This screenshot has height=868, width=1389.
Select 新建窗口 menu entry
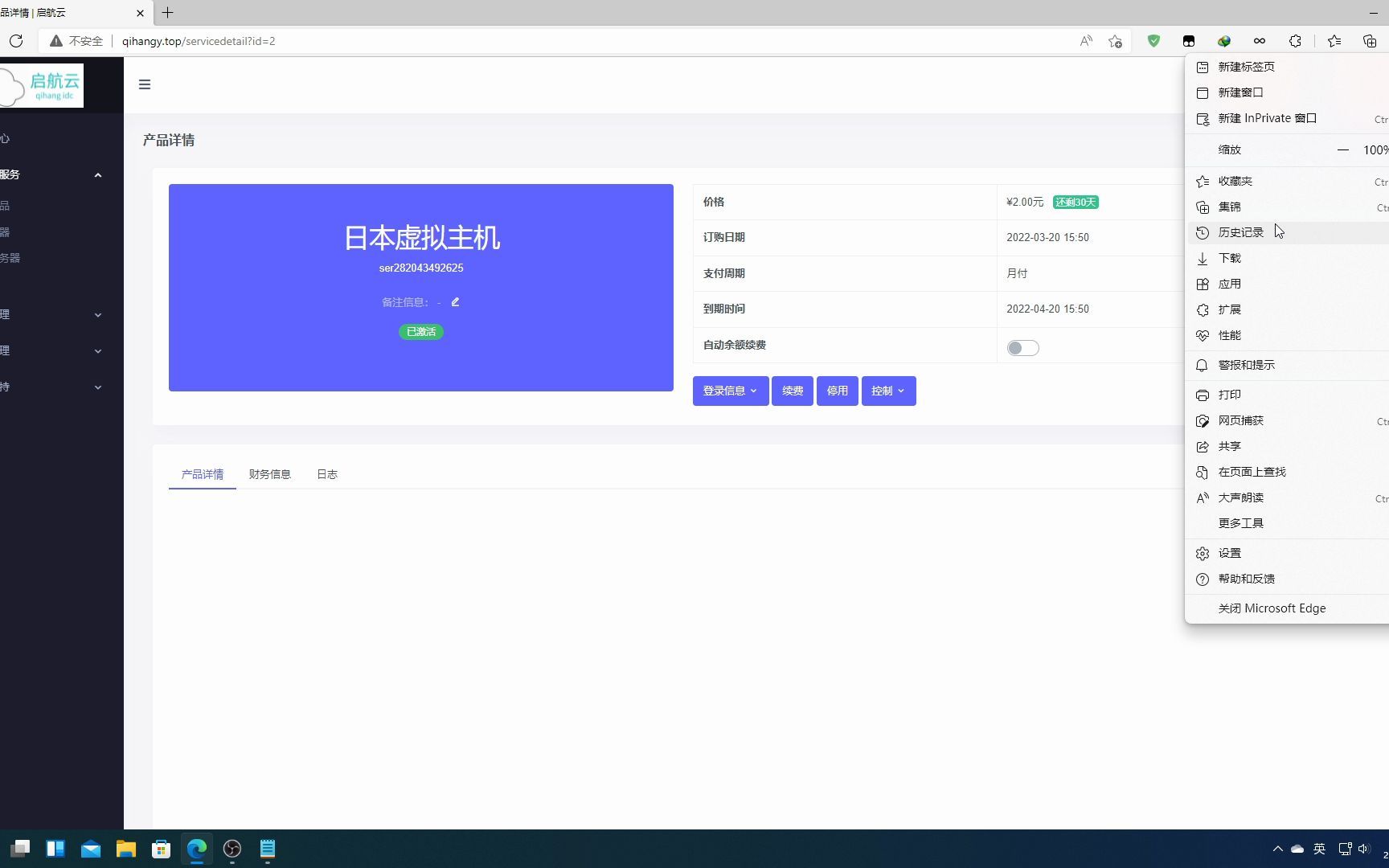(1289, 92)
